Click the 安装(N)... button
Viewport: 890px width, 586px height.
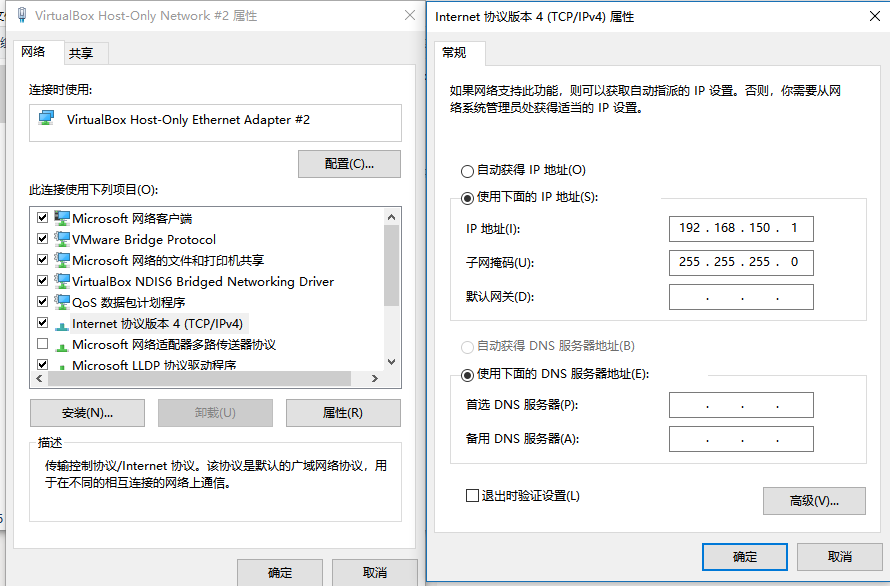pyautogui.click(x=87, y=413)
